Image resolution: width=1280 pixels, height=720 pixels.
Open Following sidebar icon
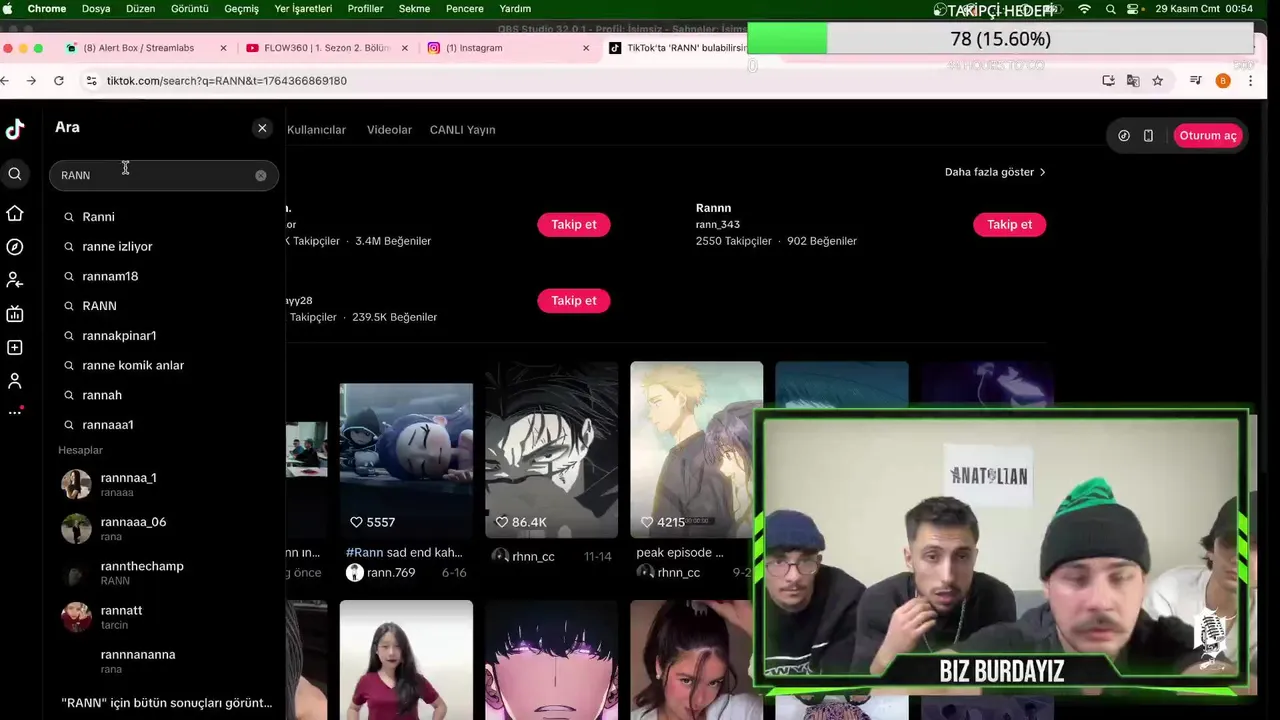15,280
